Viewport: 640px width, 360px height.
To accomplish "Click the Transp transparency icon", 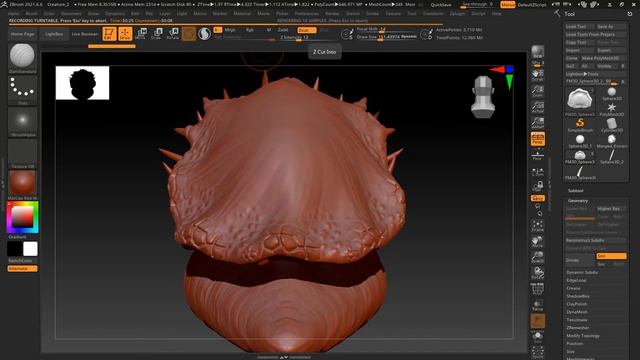I will [538, 305].
